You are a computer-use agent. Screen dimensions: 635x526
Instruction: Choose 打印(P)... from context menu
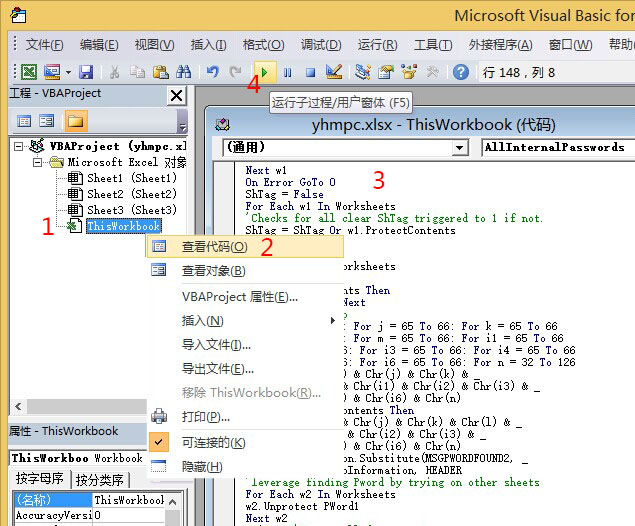[245, 416]
